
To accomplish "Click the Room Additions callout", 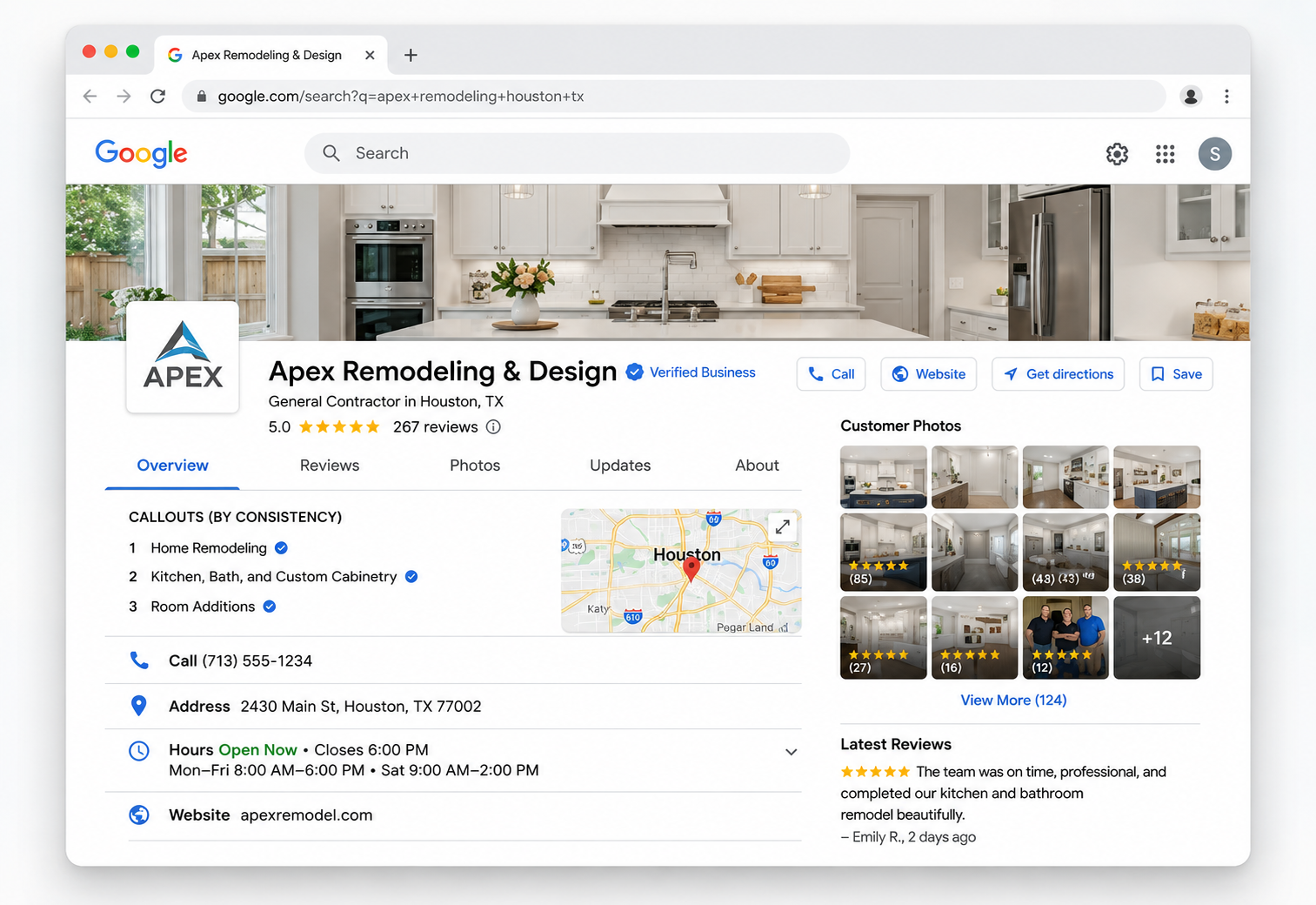I will coord(203,607).
